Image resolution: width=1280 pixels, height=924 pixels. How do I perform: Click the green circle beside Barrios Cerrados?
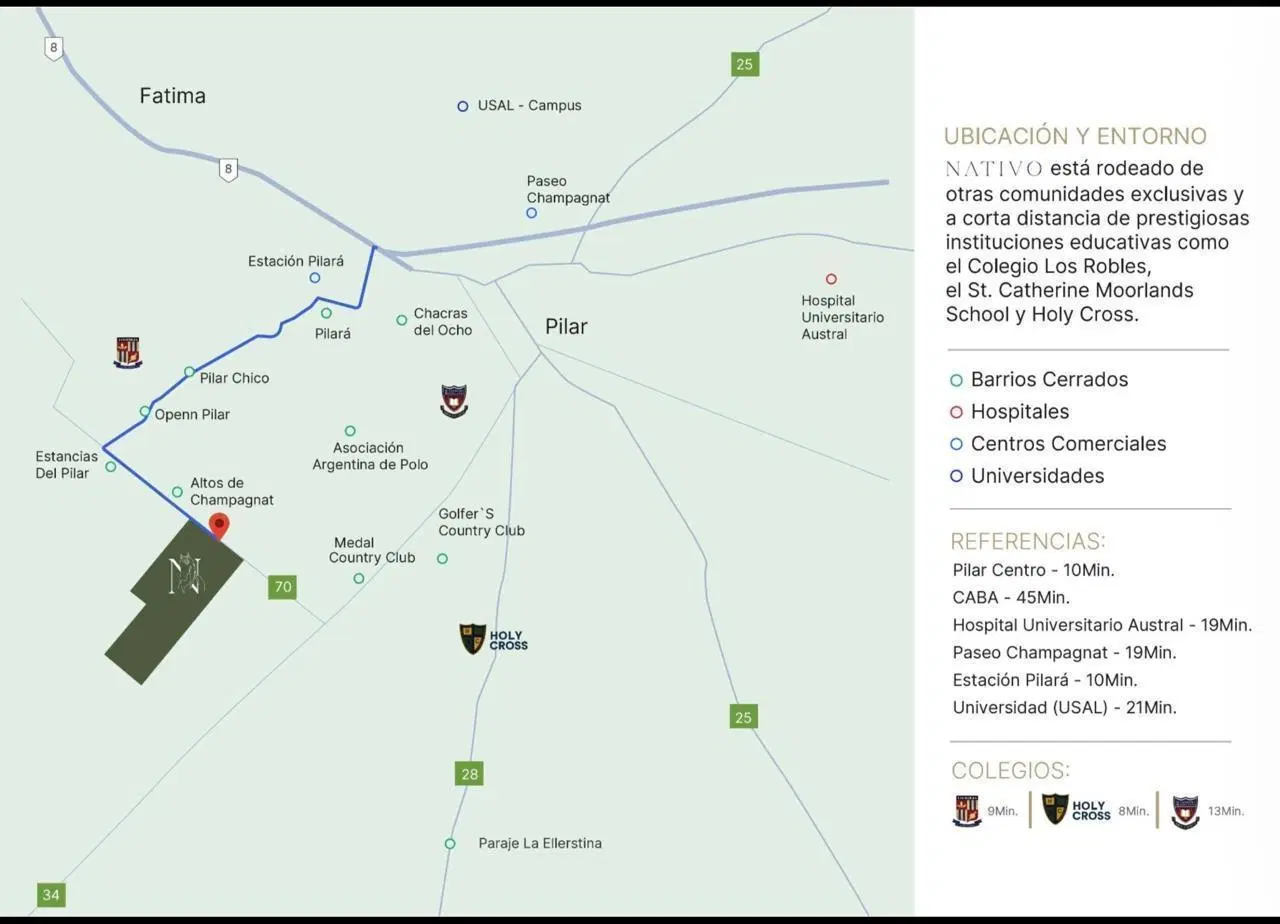(956, 380)
